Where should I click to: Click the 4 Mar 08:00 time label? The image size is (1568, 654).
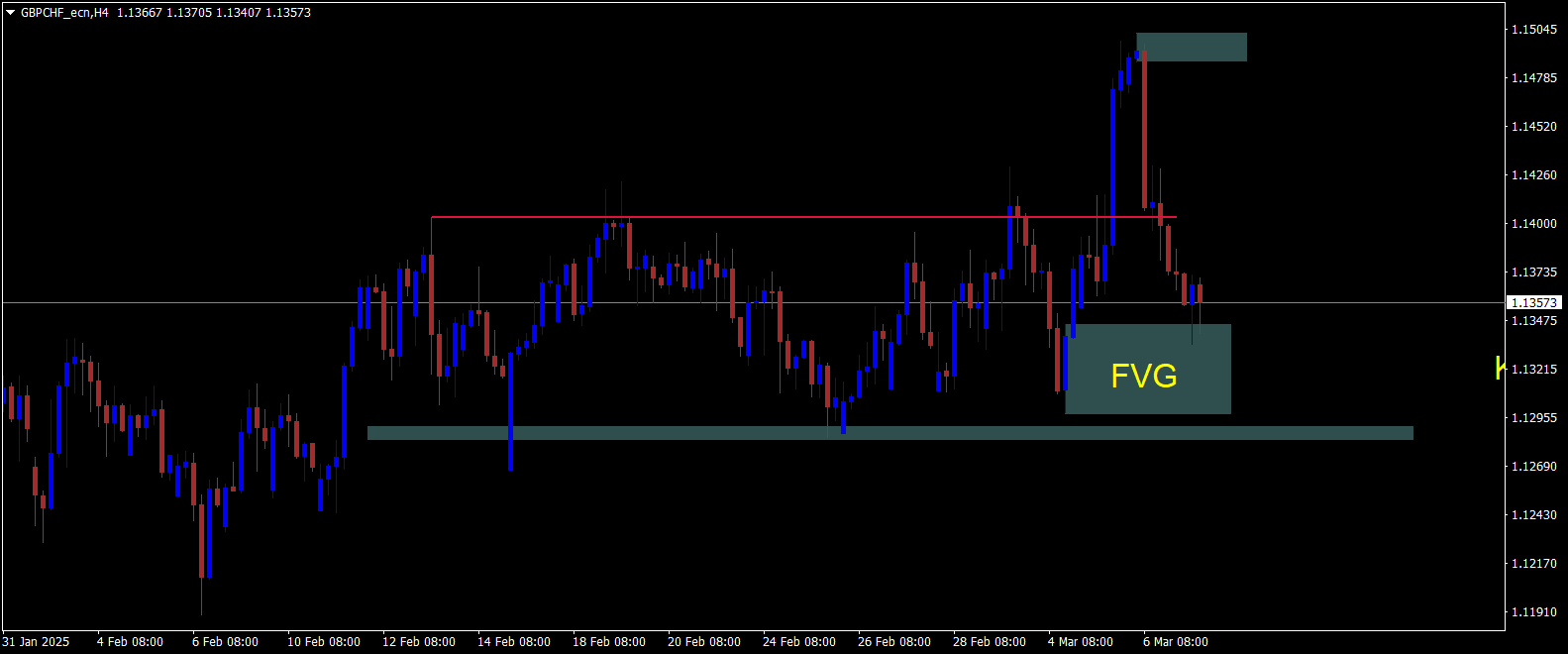1081,642
